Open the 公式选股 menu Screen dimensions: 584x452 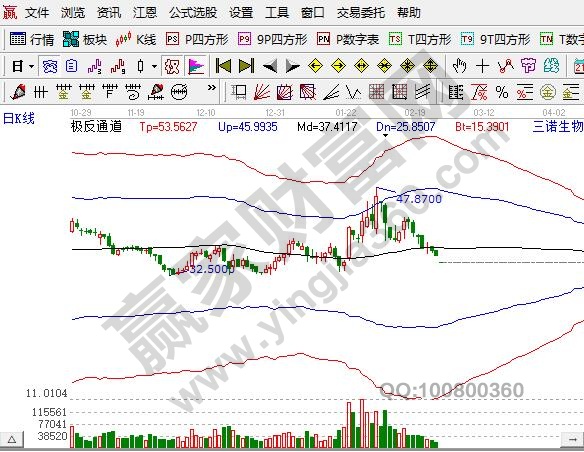193,13
